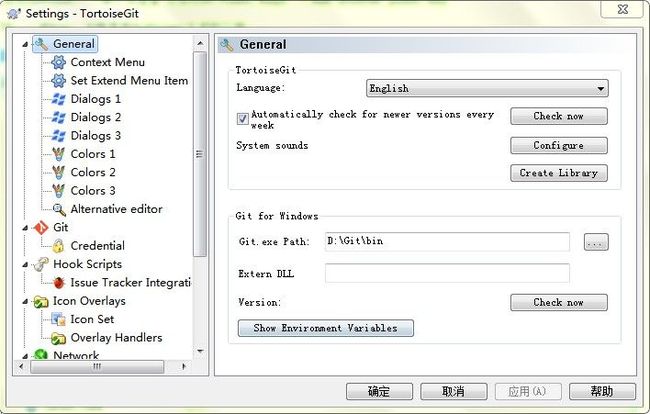Click the ladybug icon beside Issue Tracker Integration

coord(59,283)
